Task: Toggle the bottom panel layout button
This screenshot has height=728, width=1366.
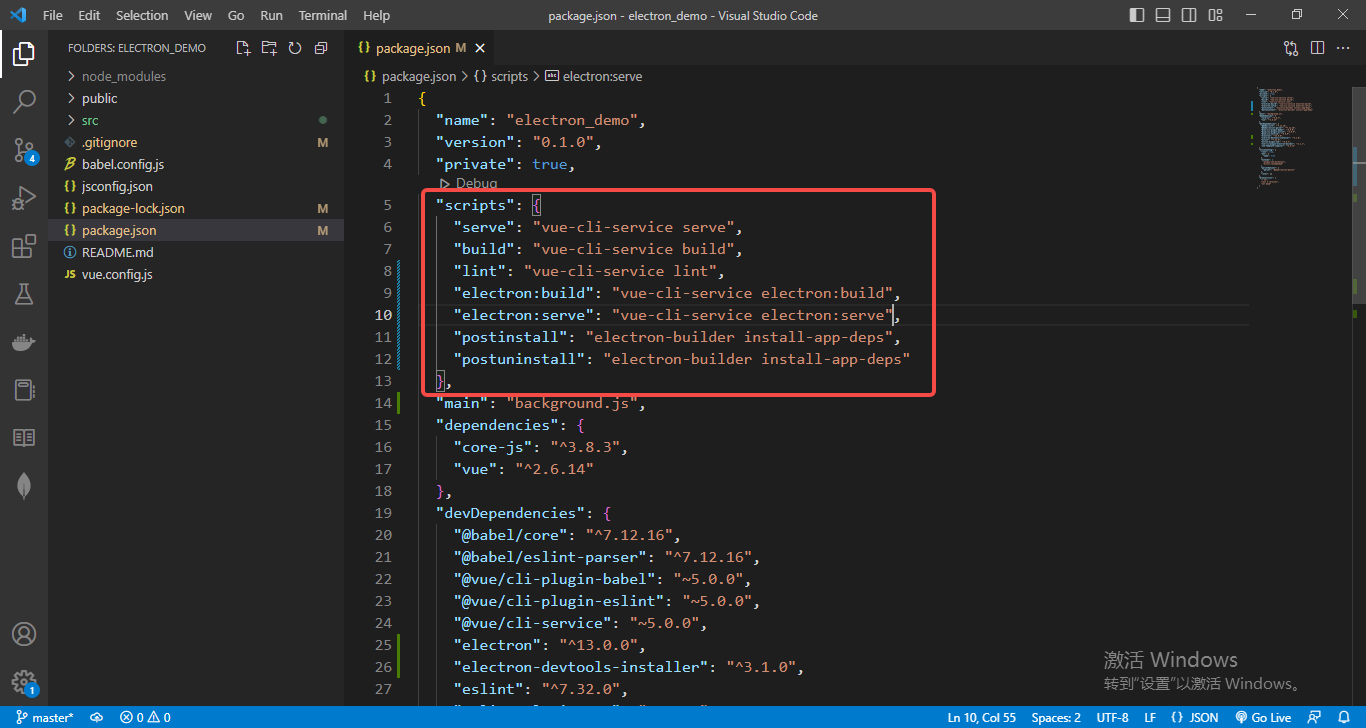Action: point(1163,15)
